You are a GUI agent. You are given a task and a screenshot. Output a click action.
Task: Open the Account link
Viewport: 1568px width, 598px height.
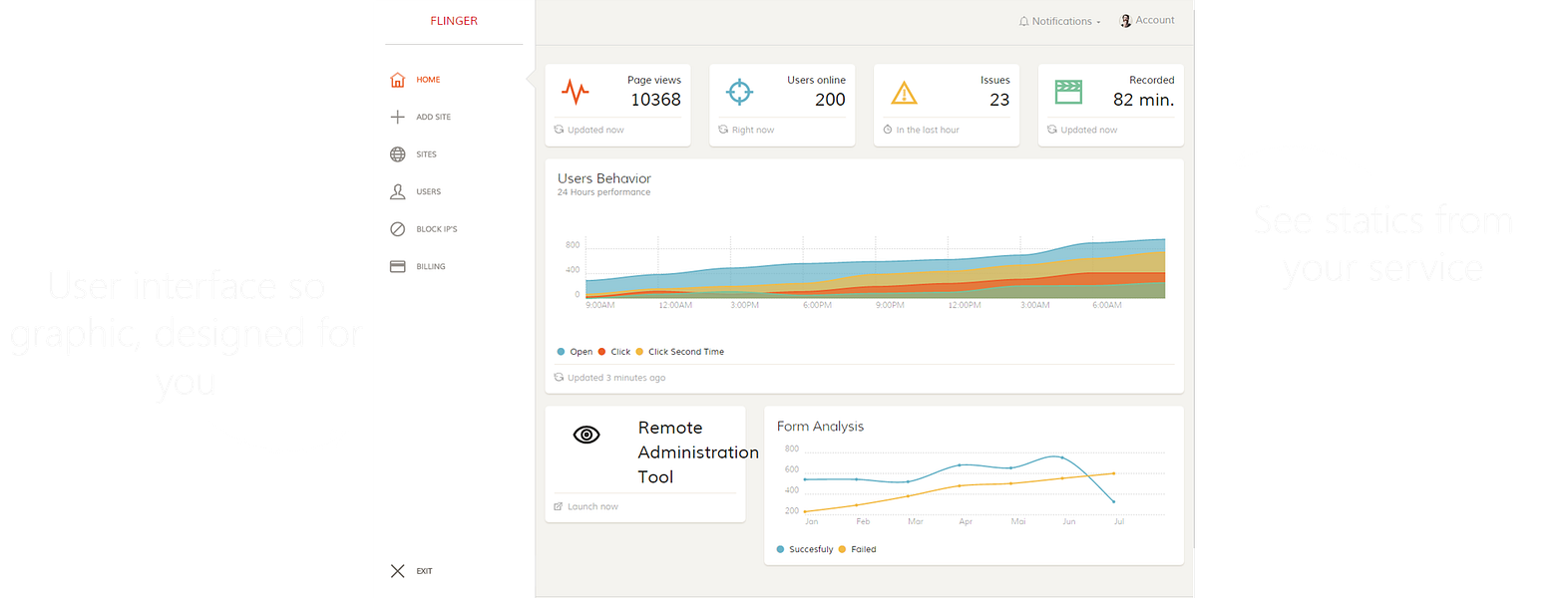1154,20
